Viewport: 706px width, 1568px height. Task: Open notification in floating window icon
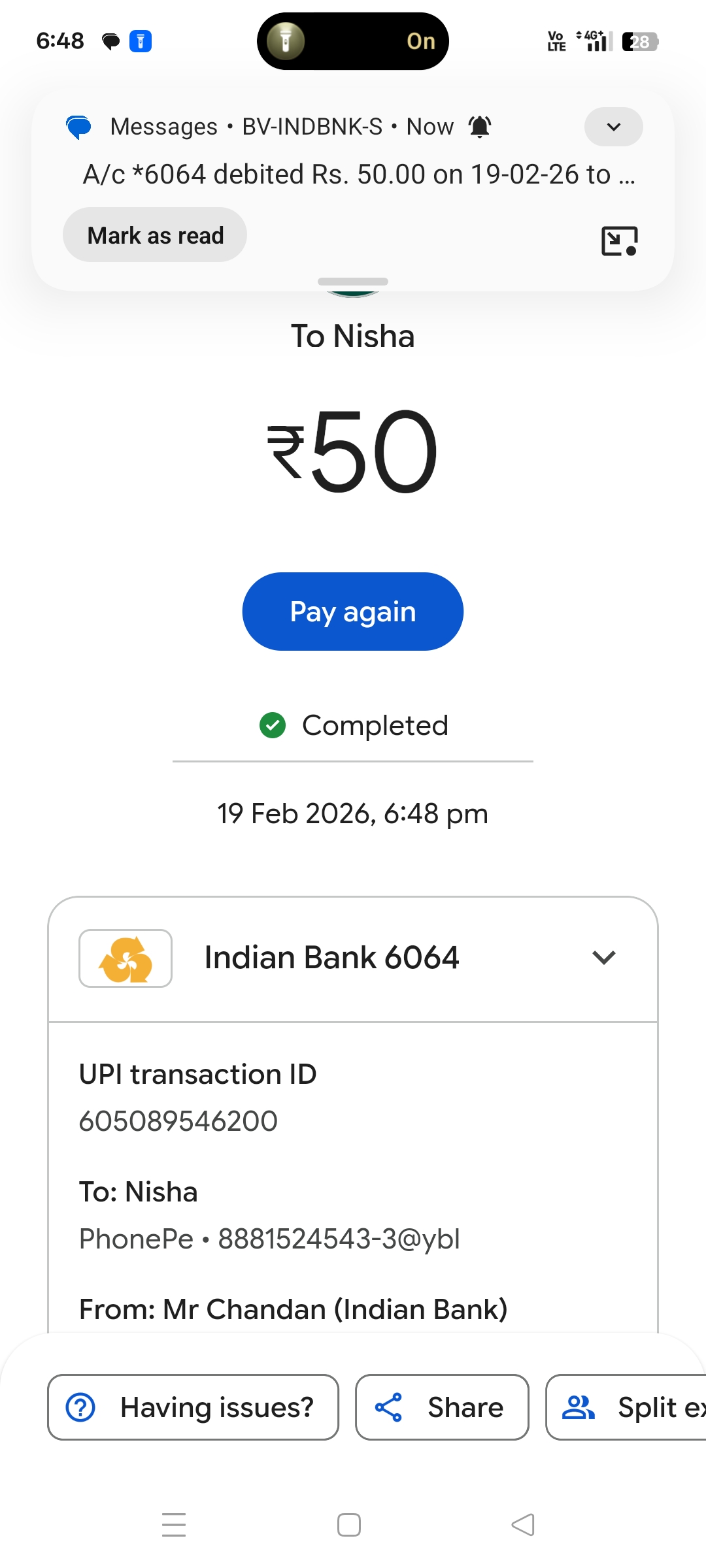point(619,241)
